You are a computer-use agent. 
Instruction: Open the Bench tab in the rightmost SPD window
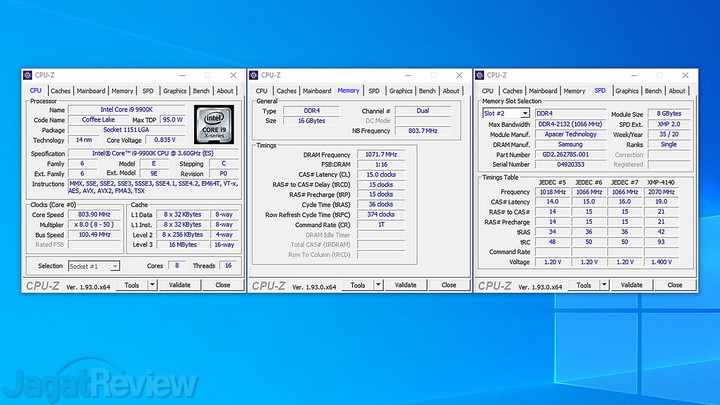(654, 90)
